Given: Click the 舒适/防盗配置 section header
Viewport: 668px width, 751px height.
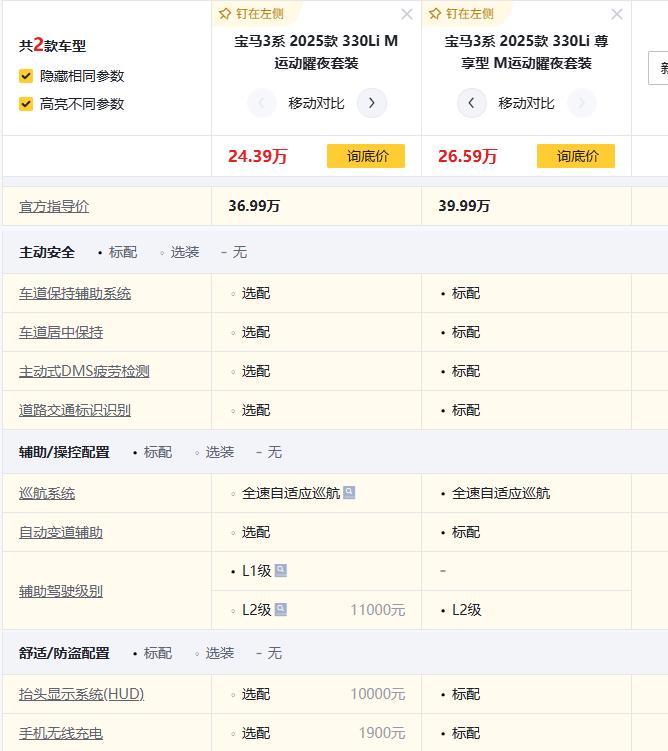Looking at the screenshot, I should tap(64, 653).
